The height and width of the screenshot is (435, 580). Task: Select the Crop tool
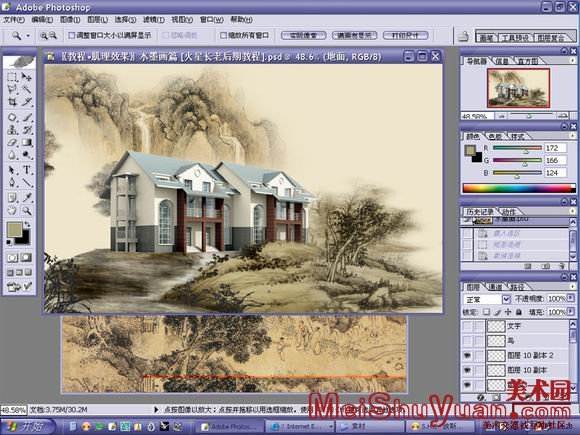(12, 102)
